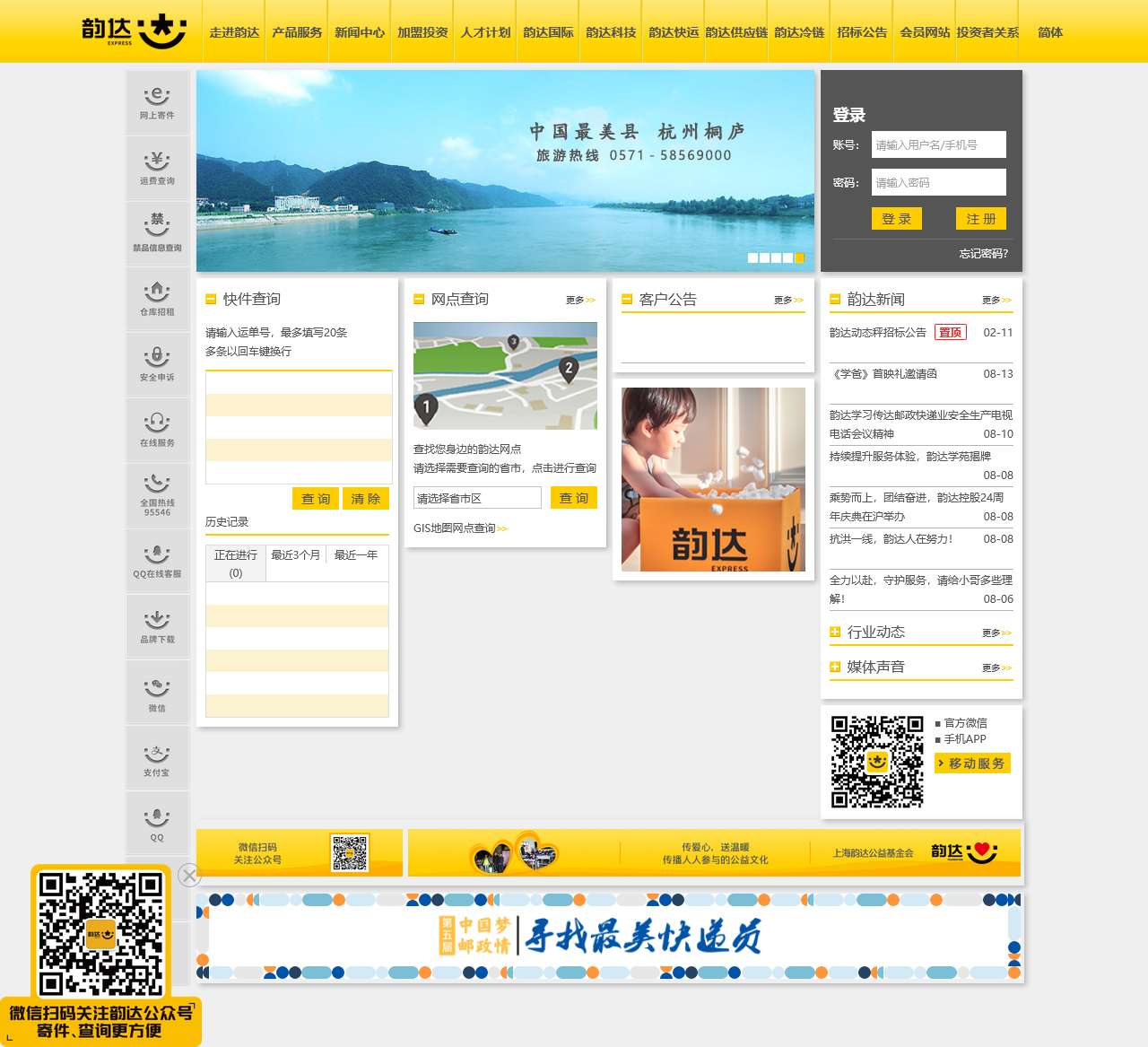Switch language via 简体 menu item
This screenshot has width=1148, height=1047.
click(1050, 31)
